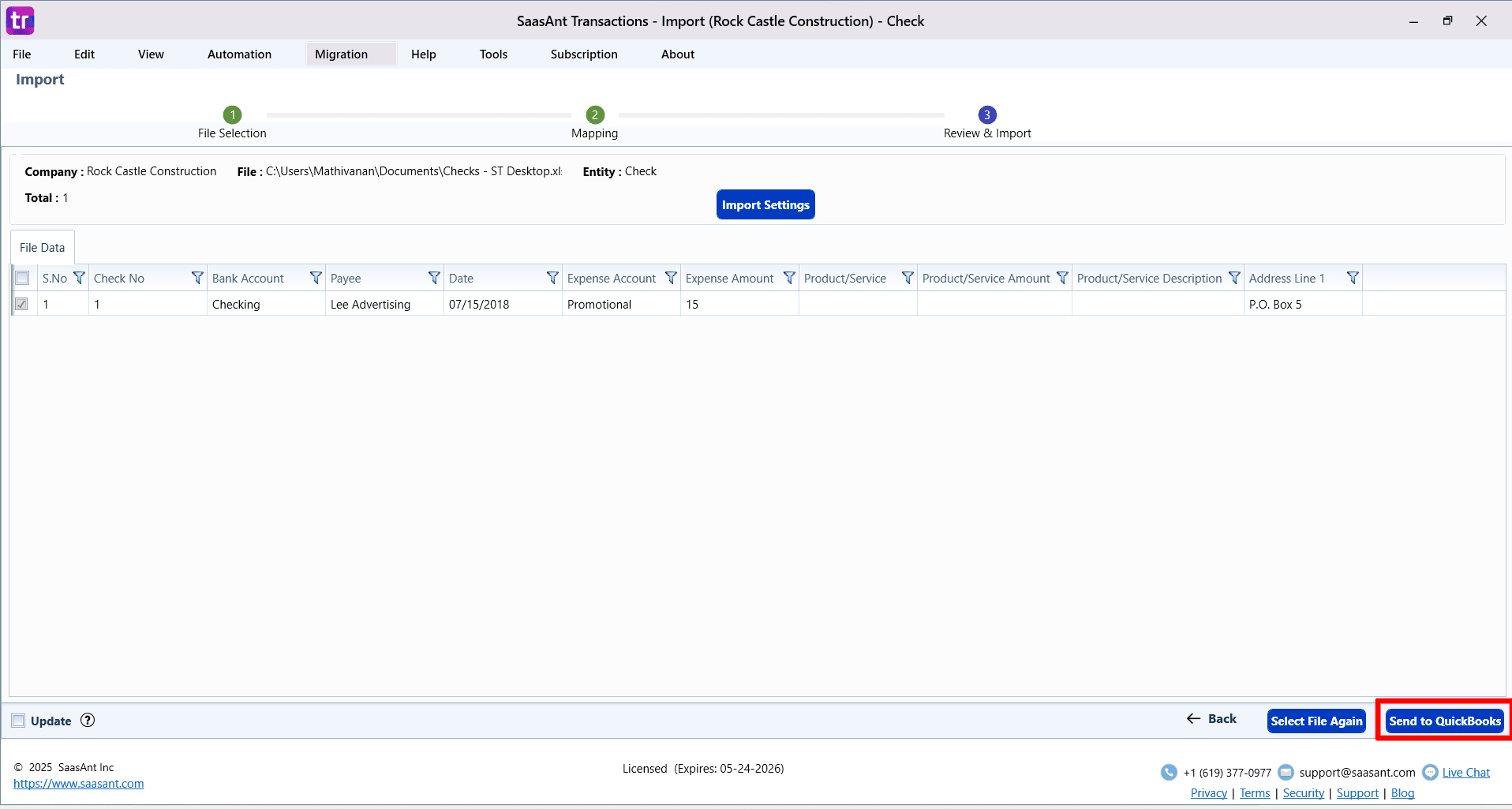Open the Subscription menu
The height and width of the screenshot is (809, 1512).
(584, 54)
